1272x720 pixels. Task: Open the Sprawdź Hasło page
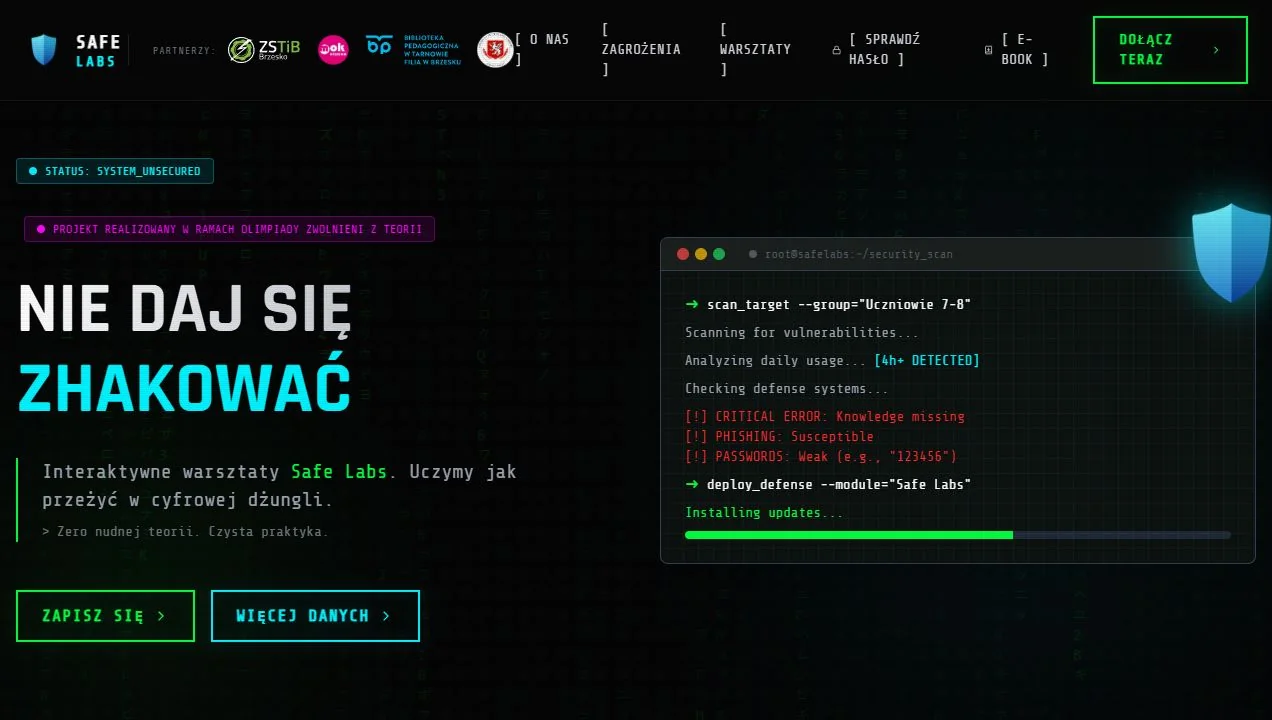pyautogui.click(x=885, y=49)
